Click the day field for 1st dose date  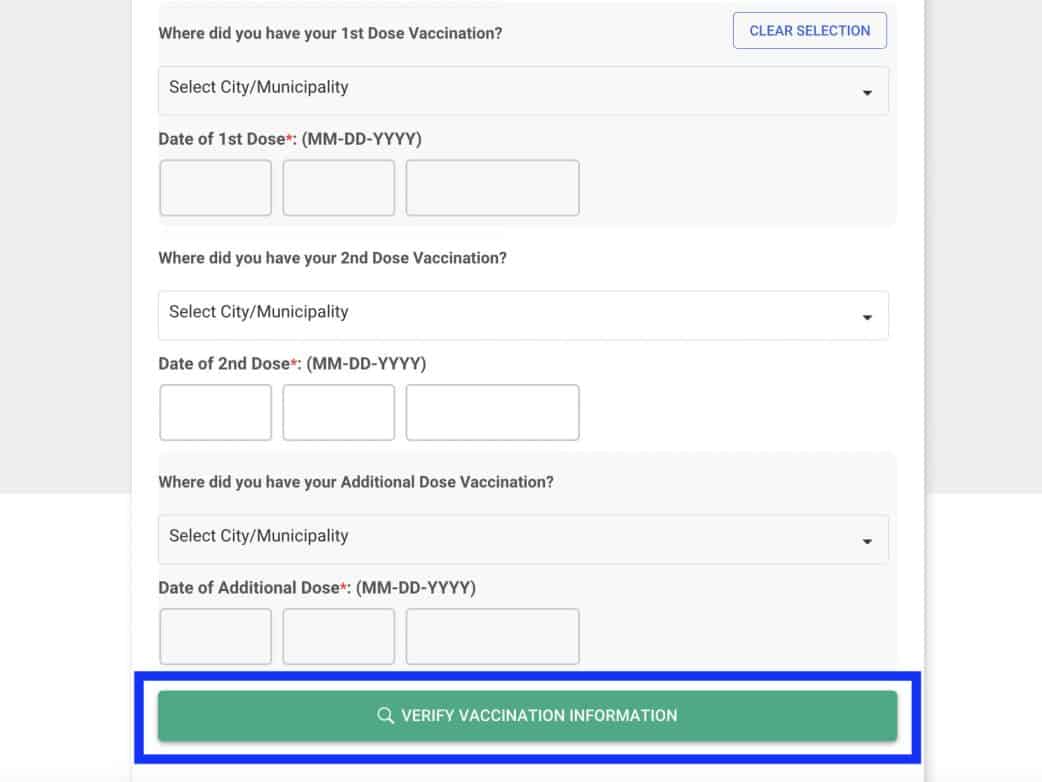click(338, 188)
